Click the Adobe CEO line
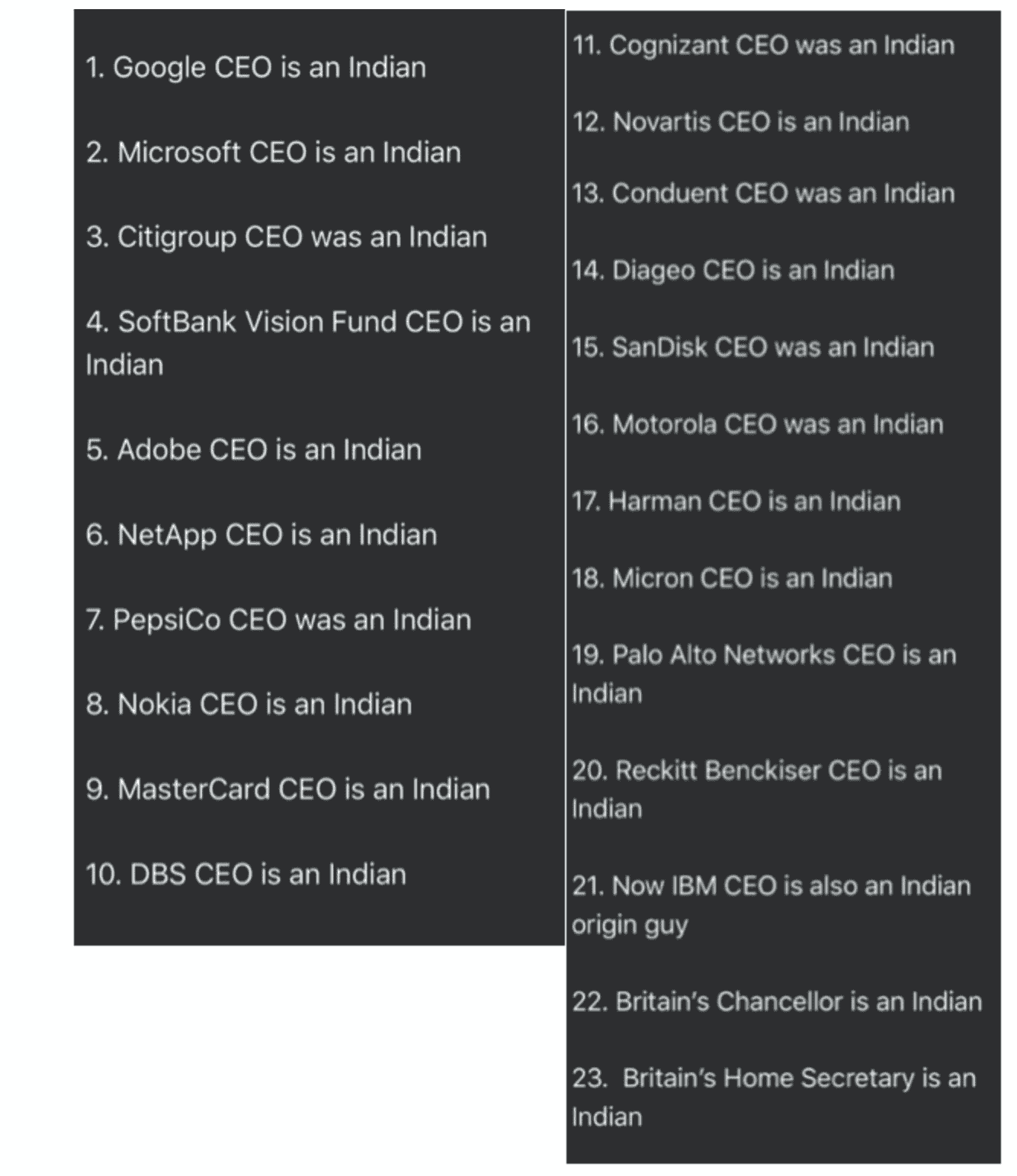This screenshot has width=1017, height=1176. click(253, 450)
